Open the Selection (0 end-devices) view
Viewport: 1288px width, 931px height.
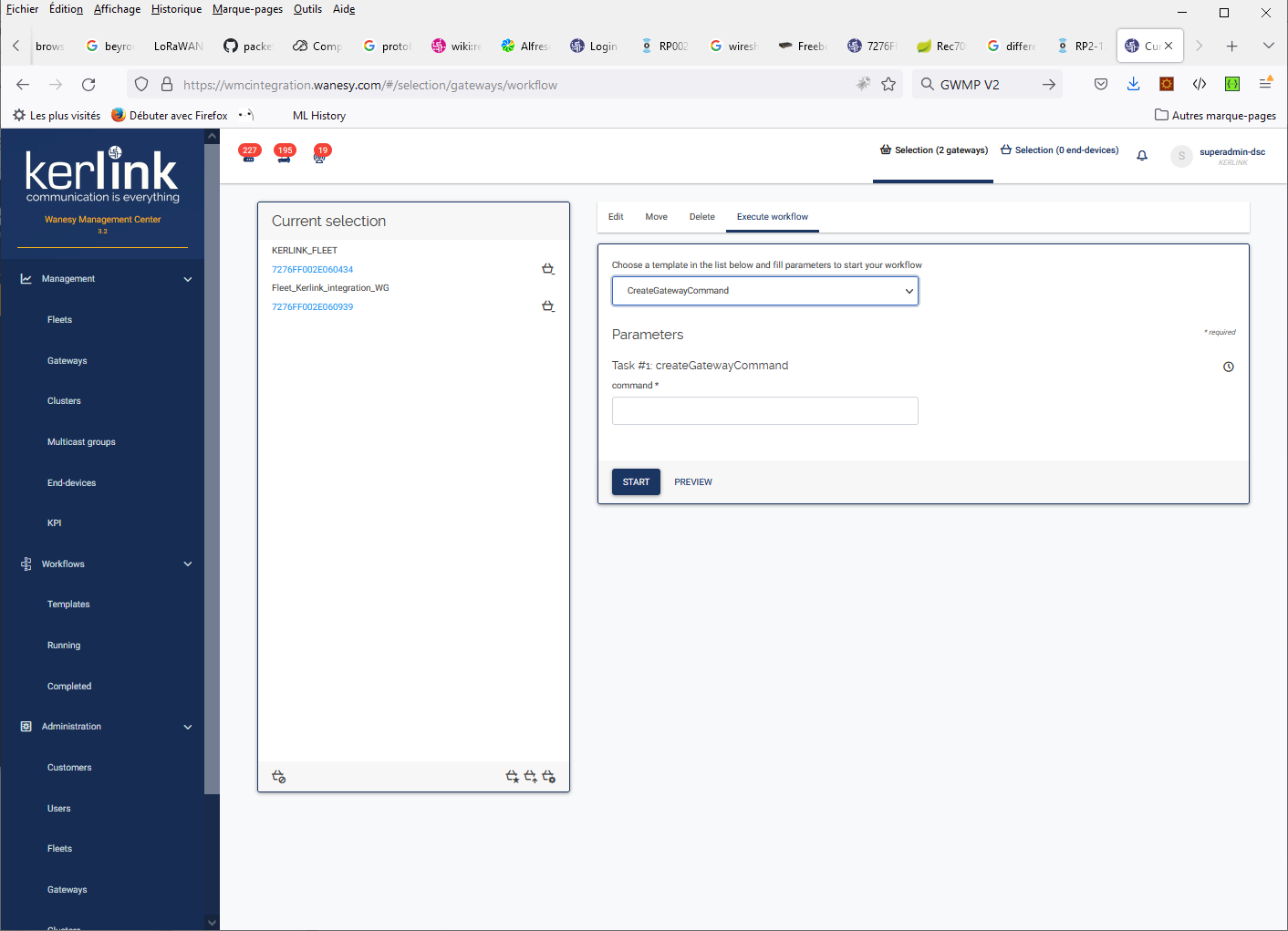pyautogui.click(x=1059, y=150)
